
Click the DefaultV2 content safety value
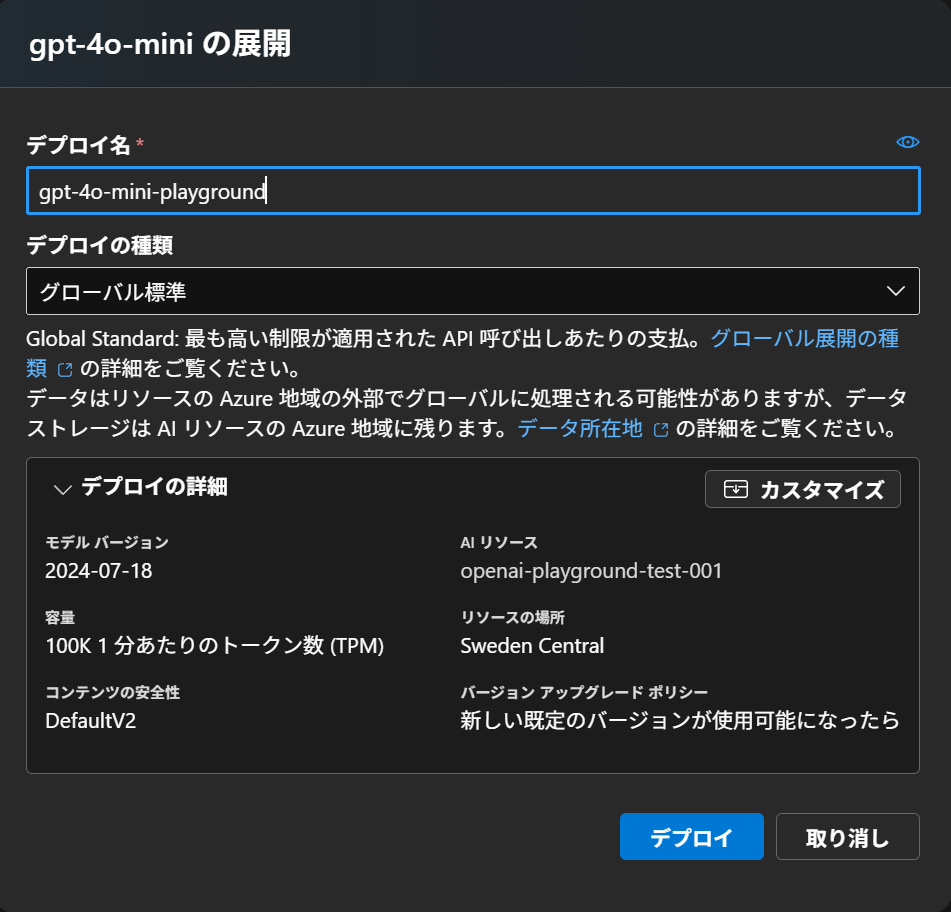tap(91, 720)
